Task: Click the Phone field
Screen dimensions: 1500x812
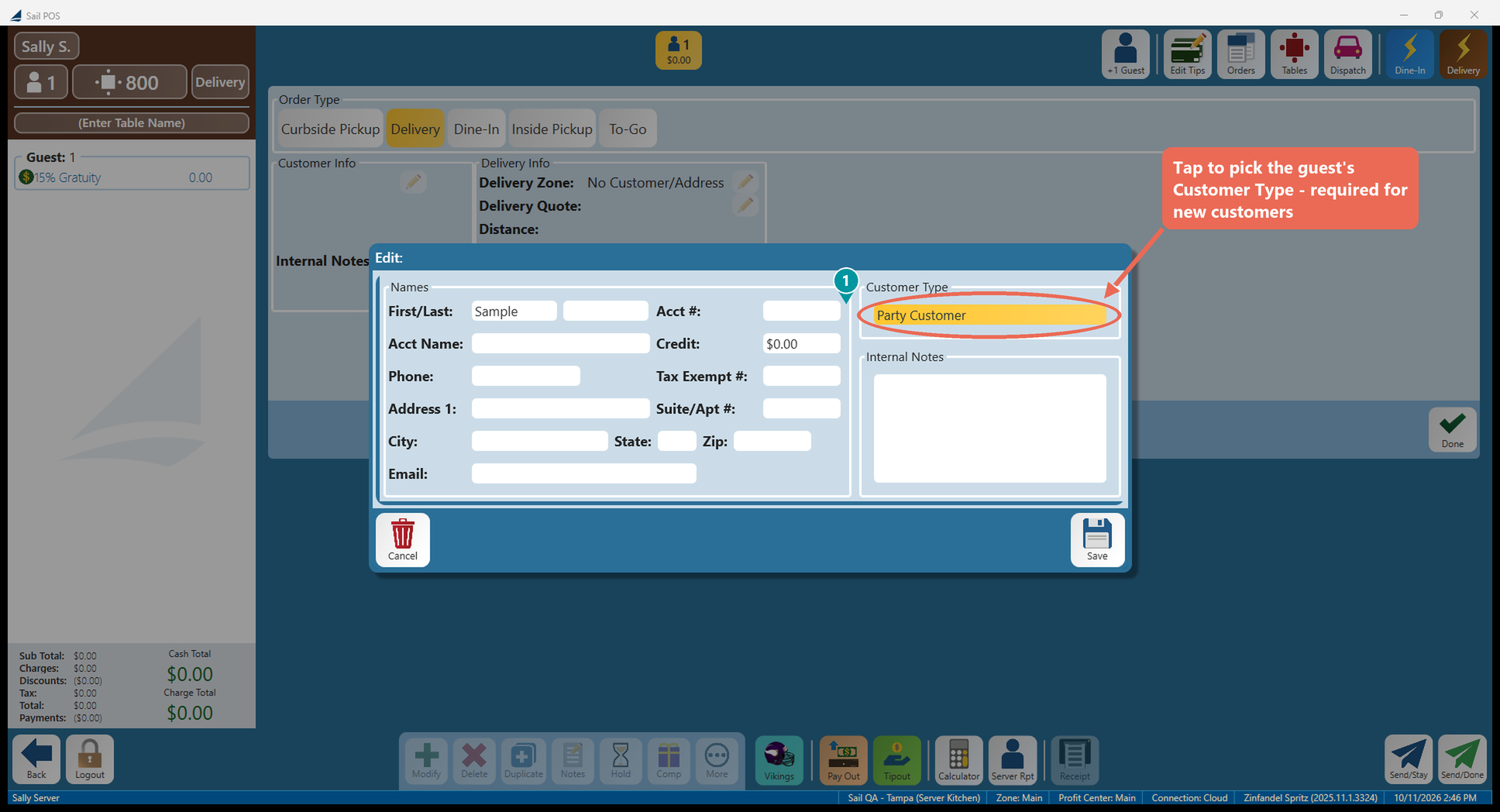Action: [x=525, y=376]
